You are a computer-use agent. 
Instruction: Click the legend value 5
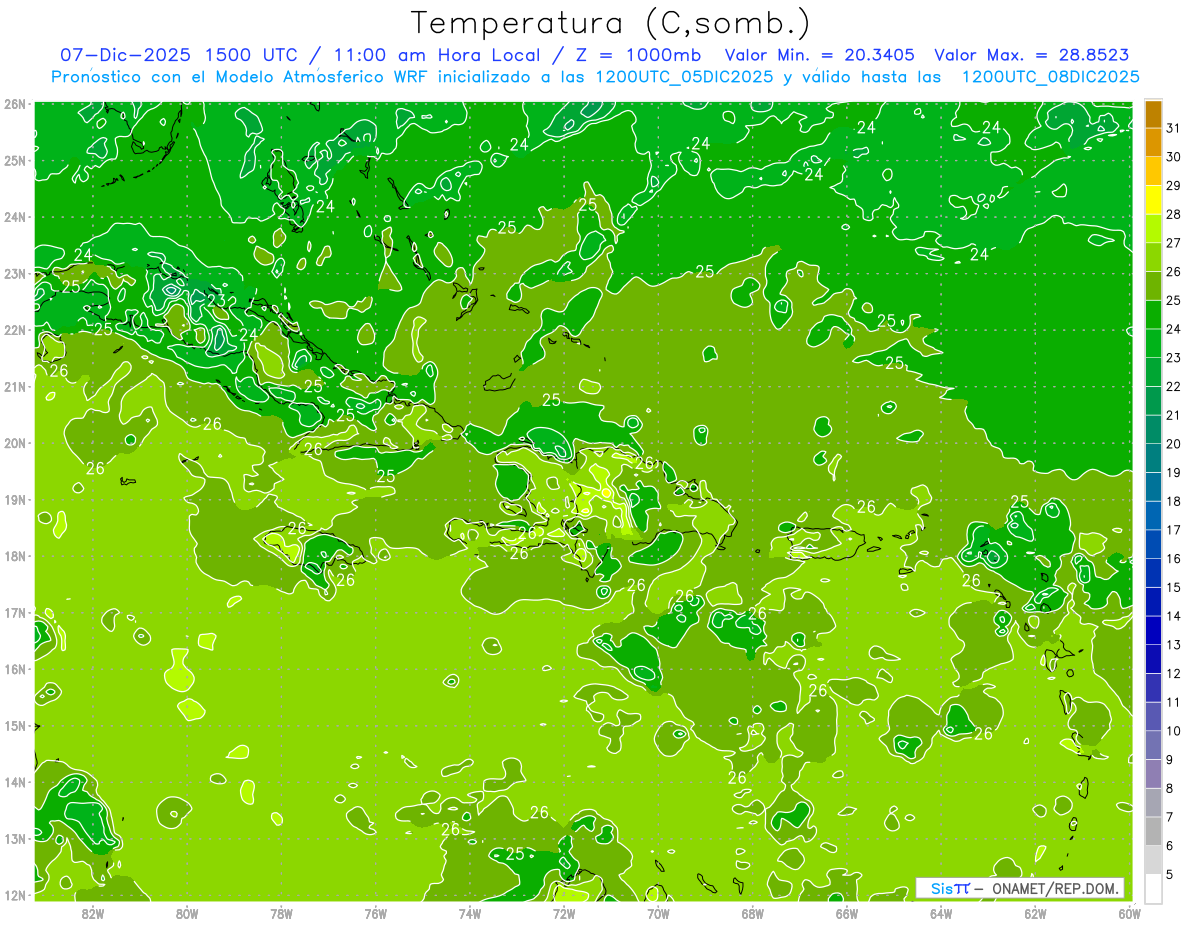tap(1171, 874)
